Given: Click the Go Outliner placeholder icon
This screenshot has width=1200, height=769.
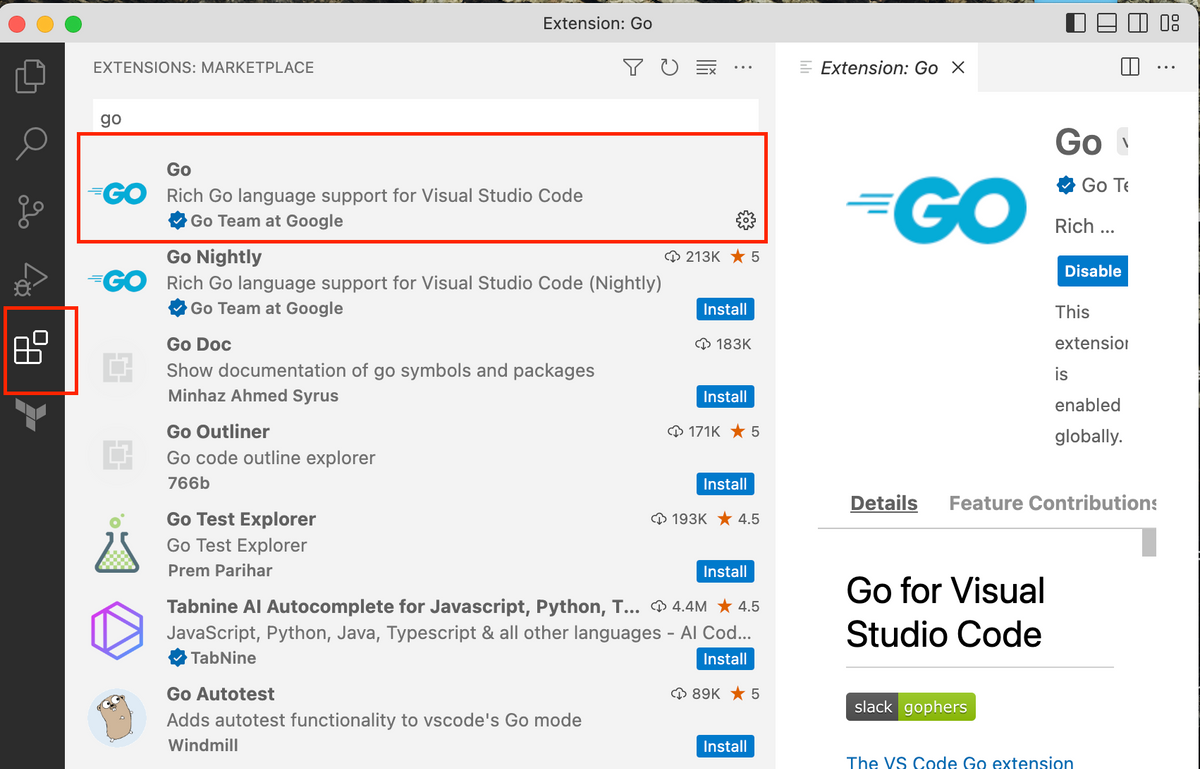Looking at the screenshot, I should pos(117,457).
